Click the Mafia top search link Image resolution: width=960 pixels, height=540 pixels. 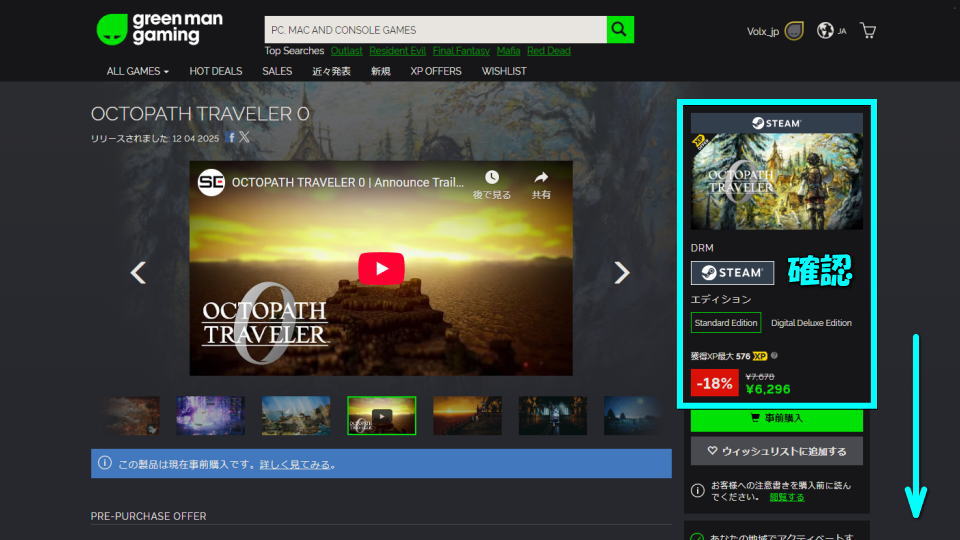[x=508, y=51]
